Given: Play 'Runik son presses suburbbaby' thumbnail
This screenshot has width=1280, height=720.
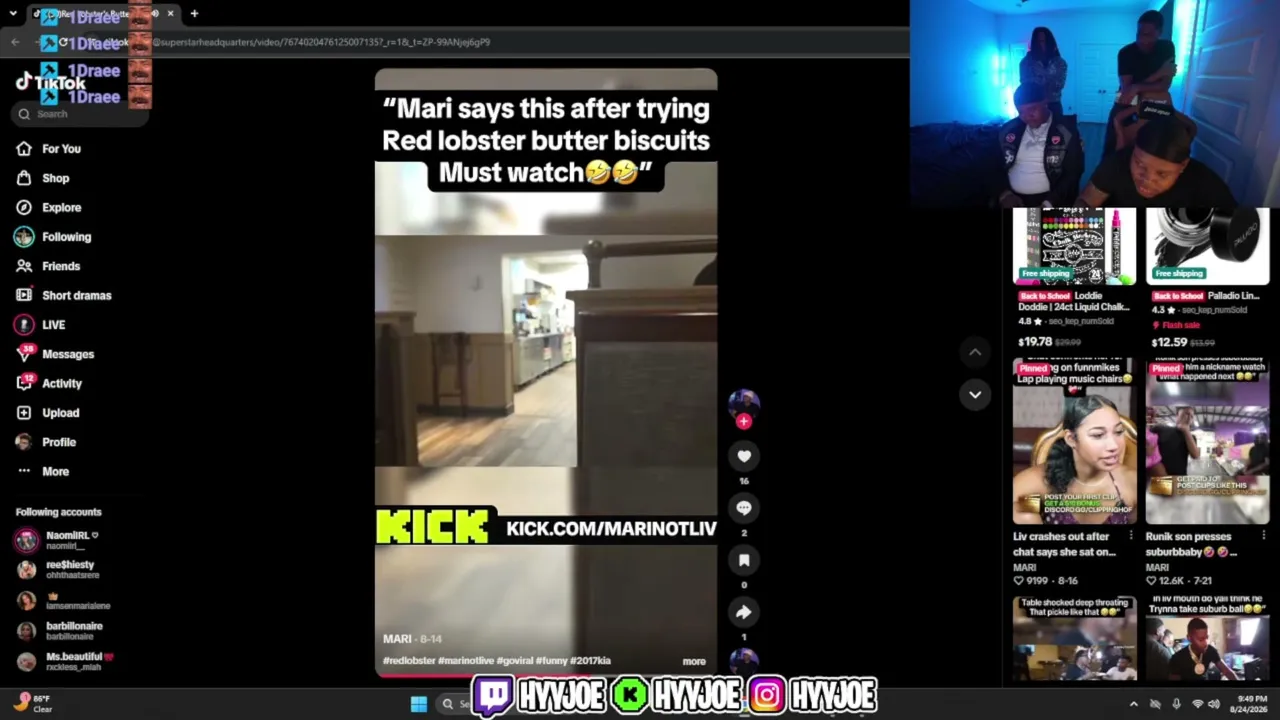Looking at the screenshot, I should [x=1207, y=441].
